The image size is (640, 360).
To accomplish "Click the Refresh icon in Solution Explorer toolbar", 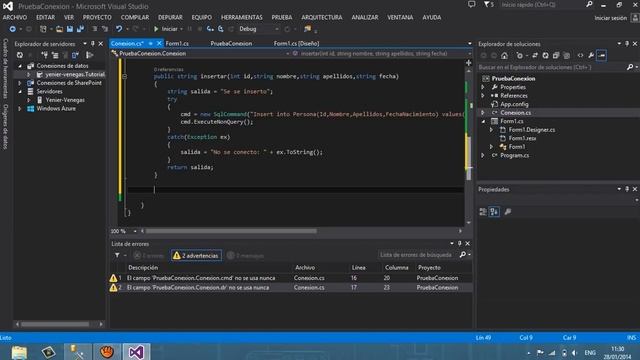I will [545, 56].
